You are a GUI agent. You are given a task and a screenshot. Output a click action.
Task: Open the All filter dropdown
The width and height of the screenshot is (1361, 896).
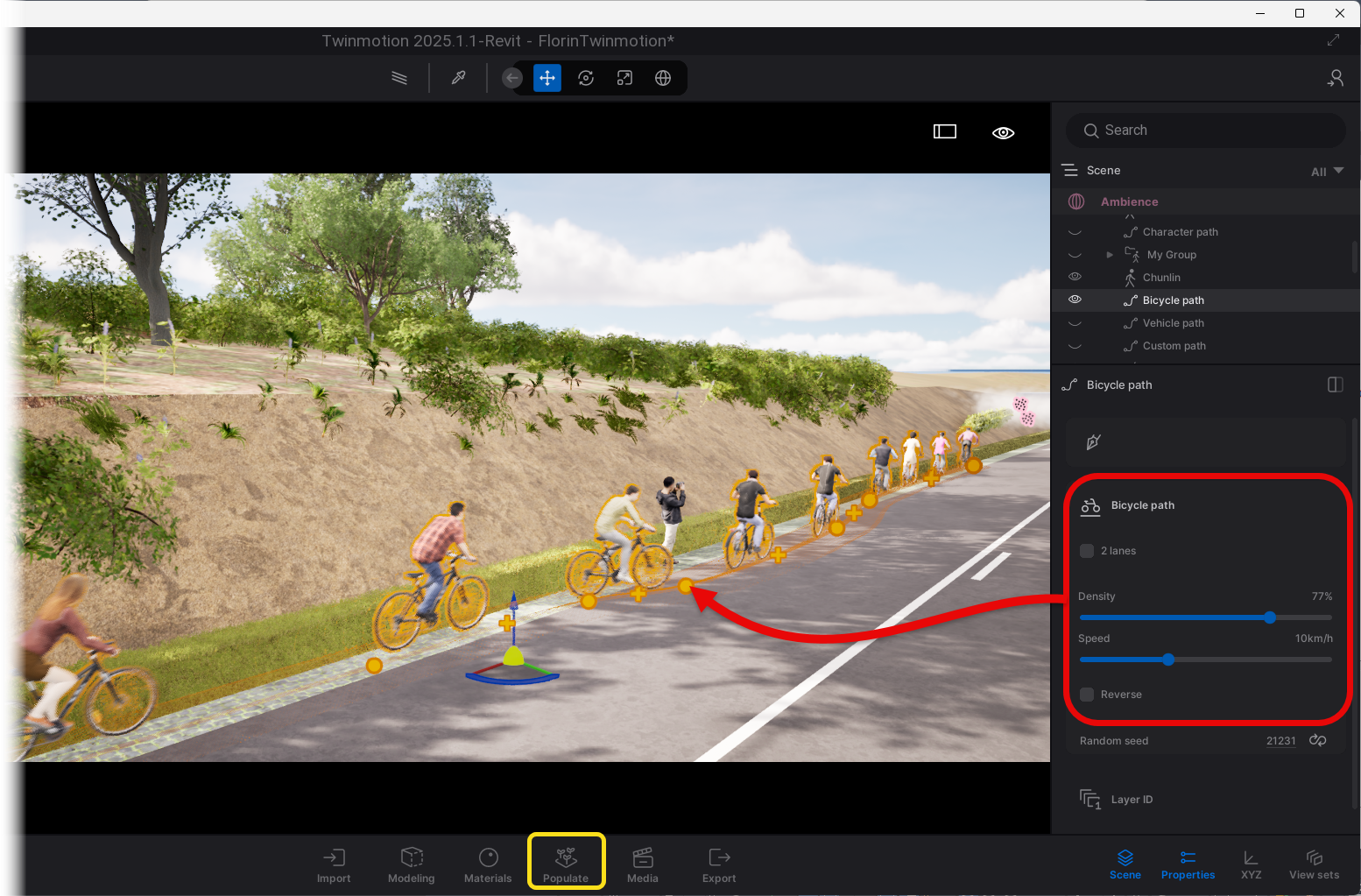(x=1327, y=172)
